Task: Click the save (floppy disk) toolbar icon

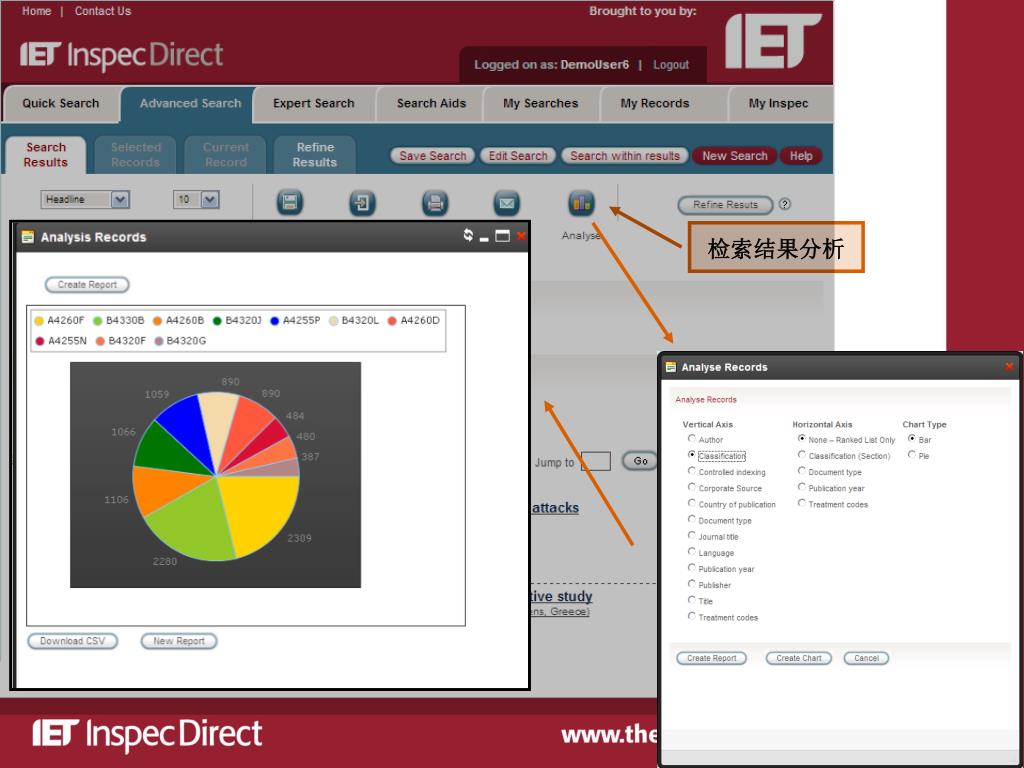Action: [x=290, y=202]
